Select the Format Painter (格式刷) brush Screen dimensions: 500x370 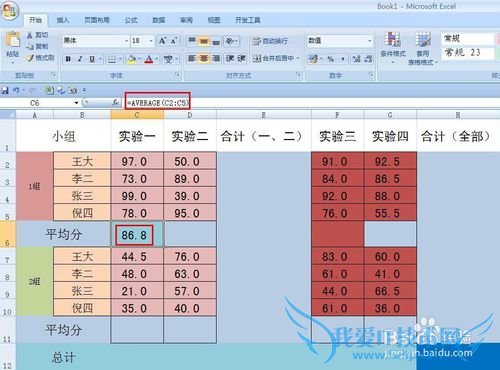[x=30, y=58]
